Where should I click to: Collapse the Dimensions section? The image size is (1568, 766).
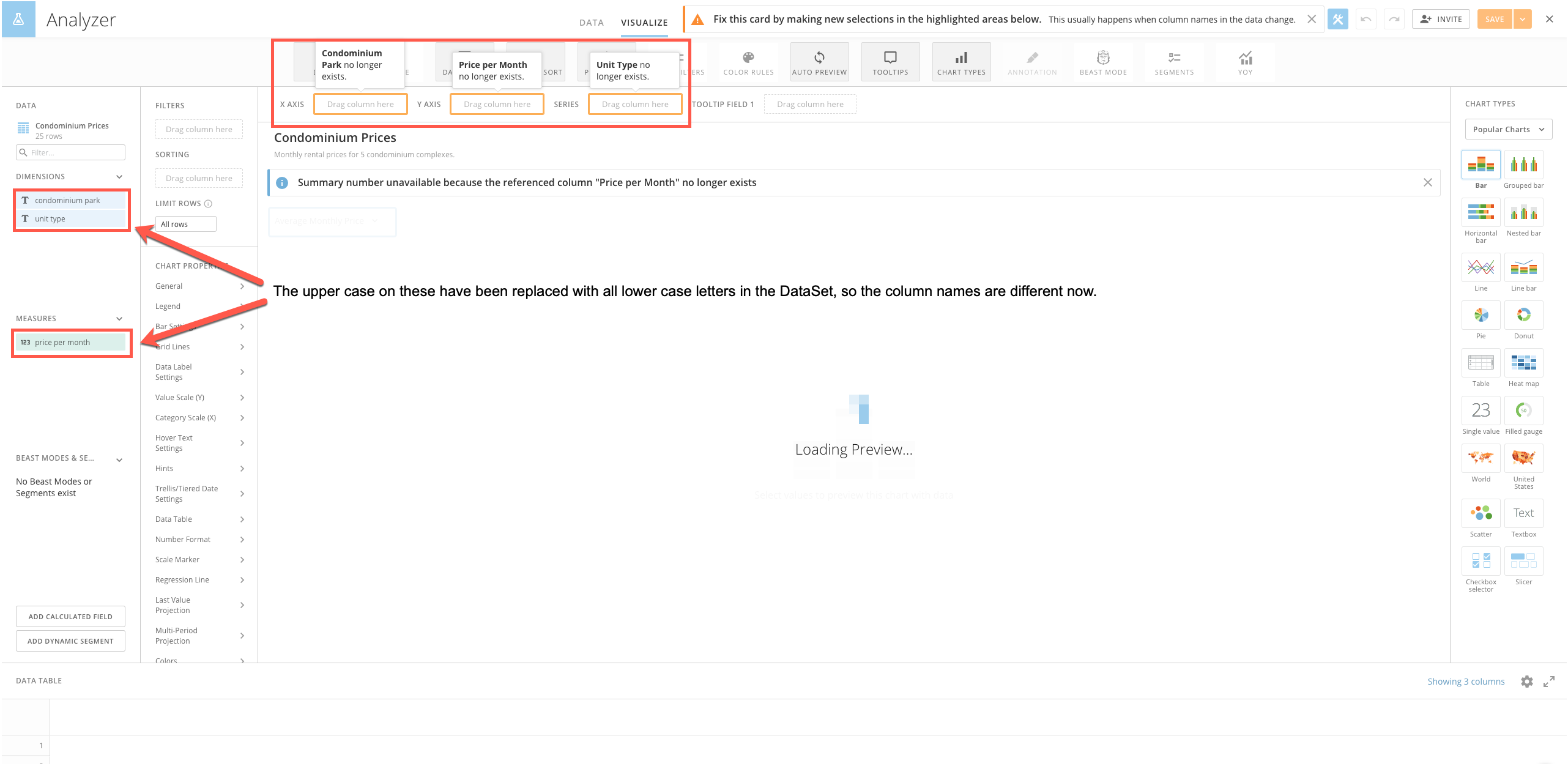point(119,177)
